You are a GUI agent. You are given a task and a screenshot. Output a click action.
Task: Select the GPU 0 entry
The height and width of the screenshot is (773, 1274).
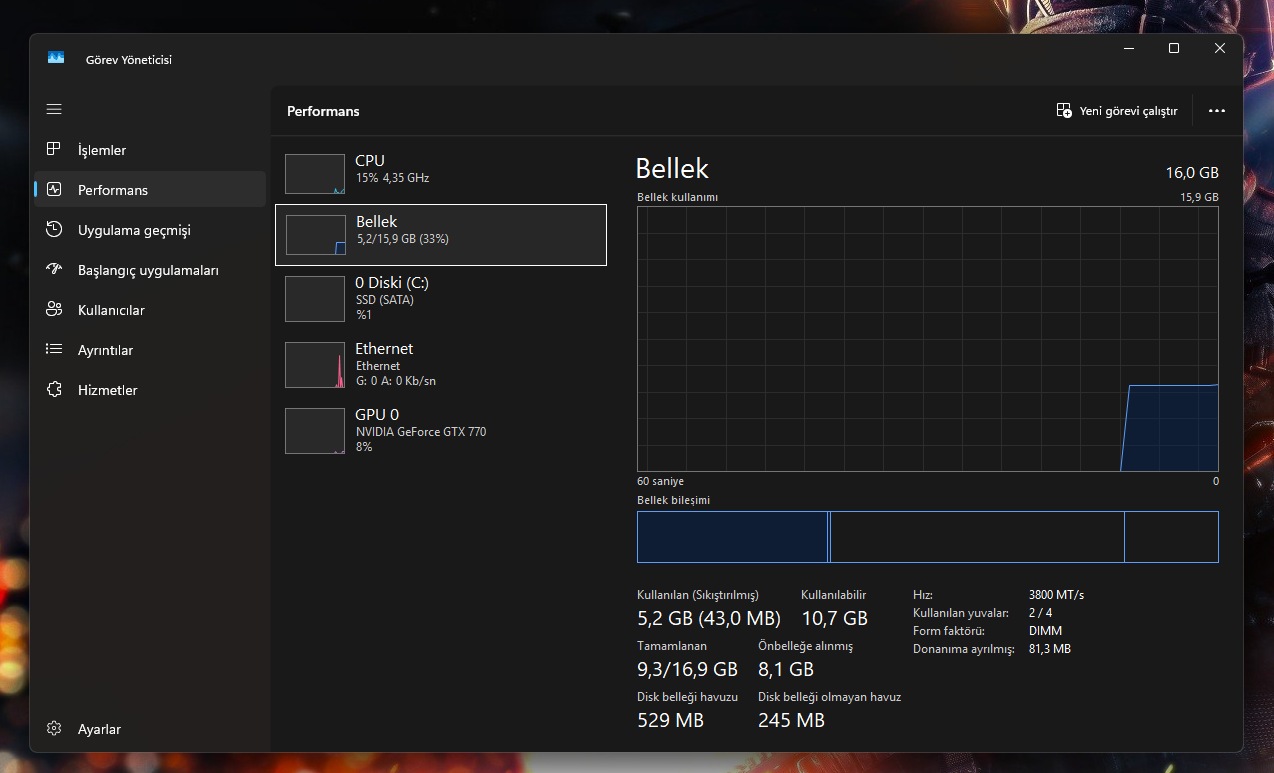point(441,430)
